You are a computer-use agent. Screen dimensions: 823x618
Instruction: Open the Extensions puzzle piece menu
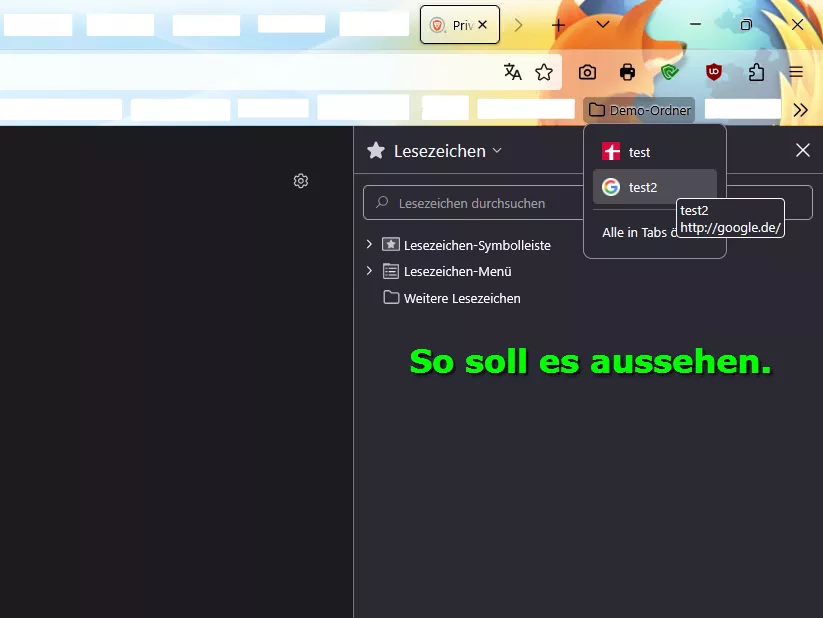pyautogui.click(x=756, y=72)
